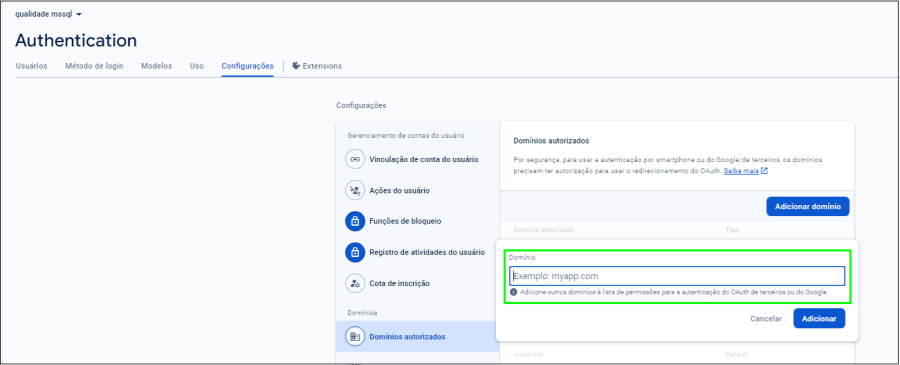The width and height of the screenshot is (900, 365).
Task: Click the Ações do usuário icon
Action: [355, 190]
